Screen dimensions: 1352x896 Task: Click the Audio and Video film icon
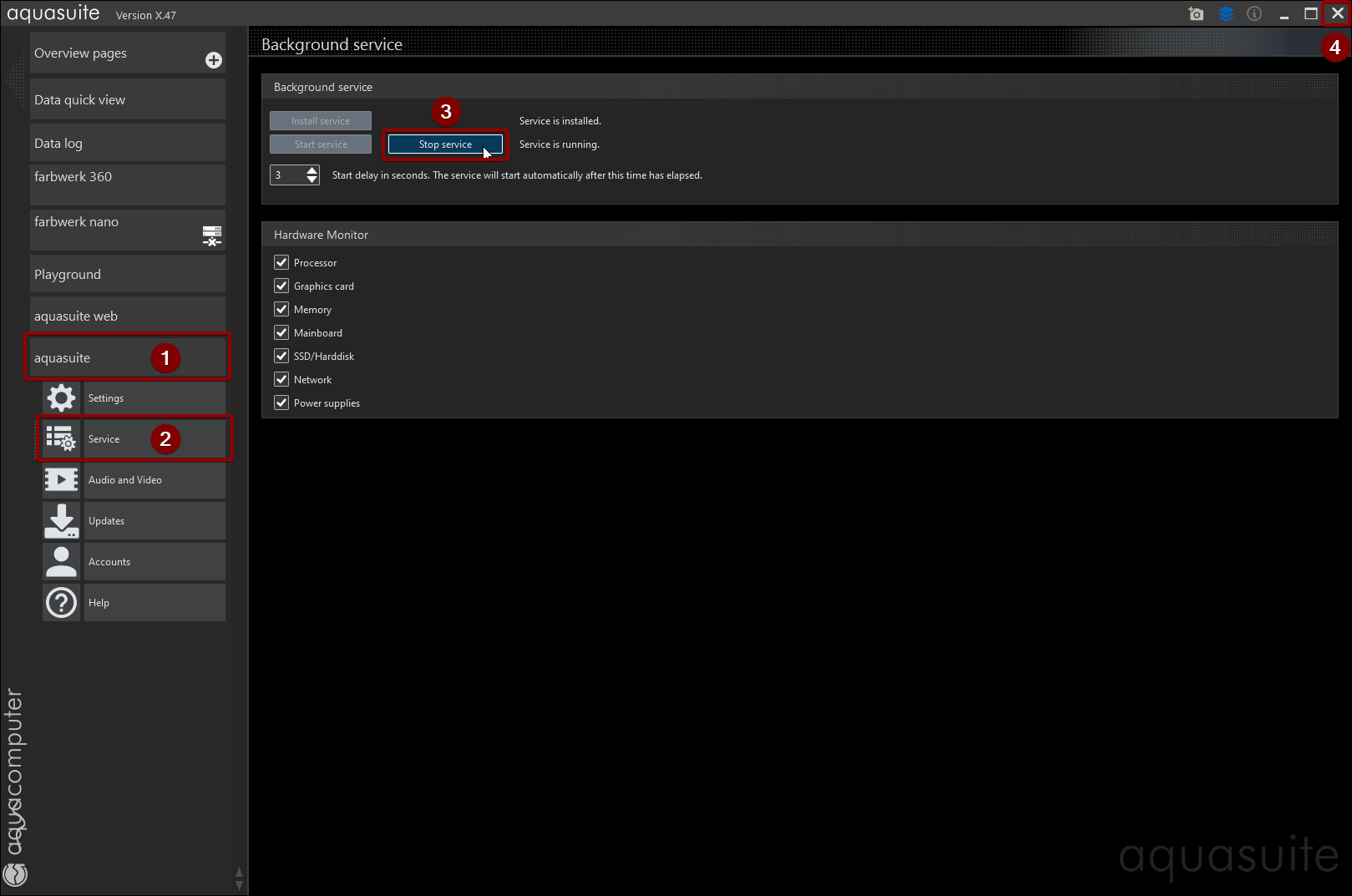61,480
